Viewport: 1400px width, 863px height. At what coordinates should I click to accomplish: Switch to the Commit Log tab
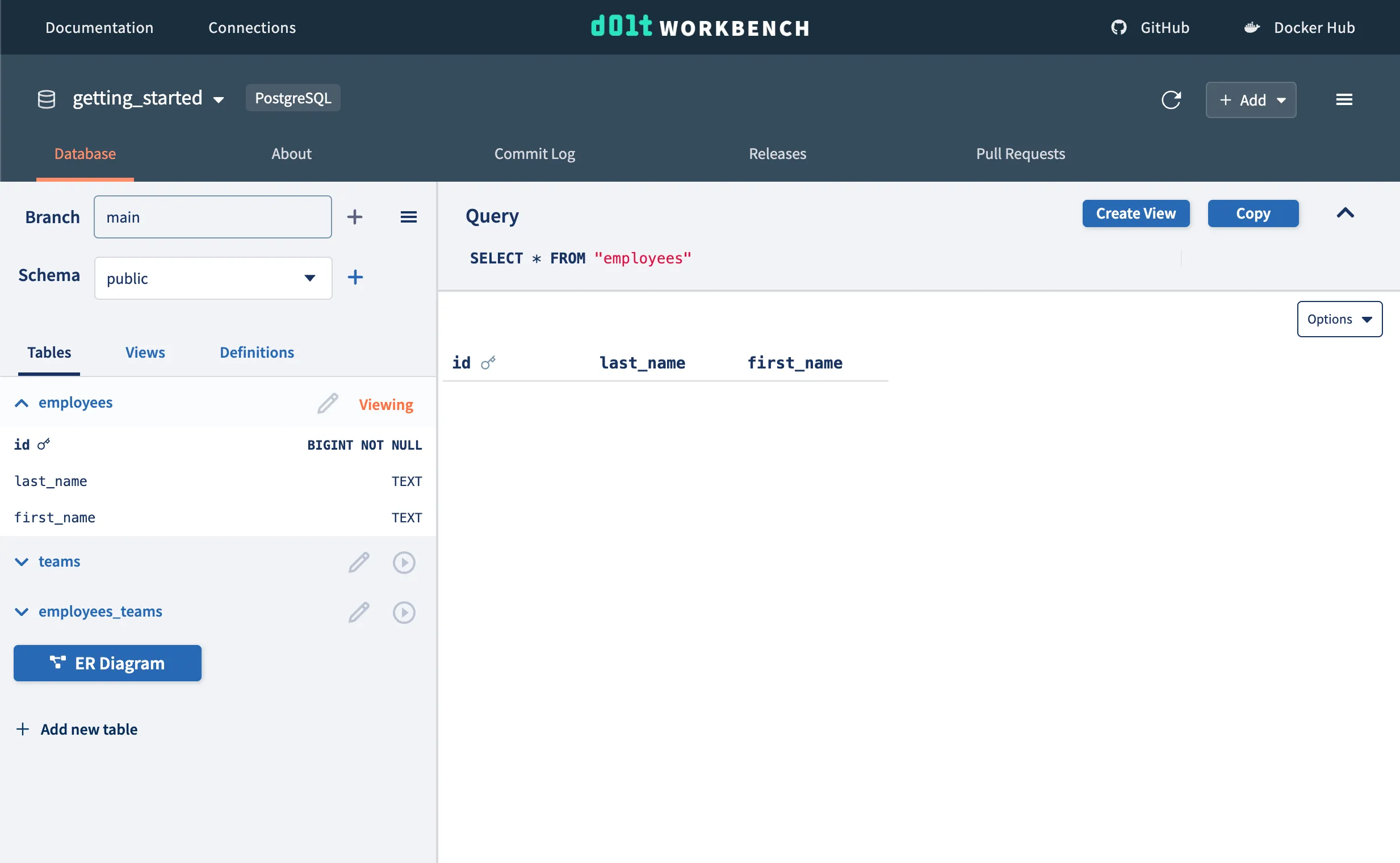(534, 153)
